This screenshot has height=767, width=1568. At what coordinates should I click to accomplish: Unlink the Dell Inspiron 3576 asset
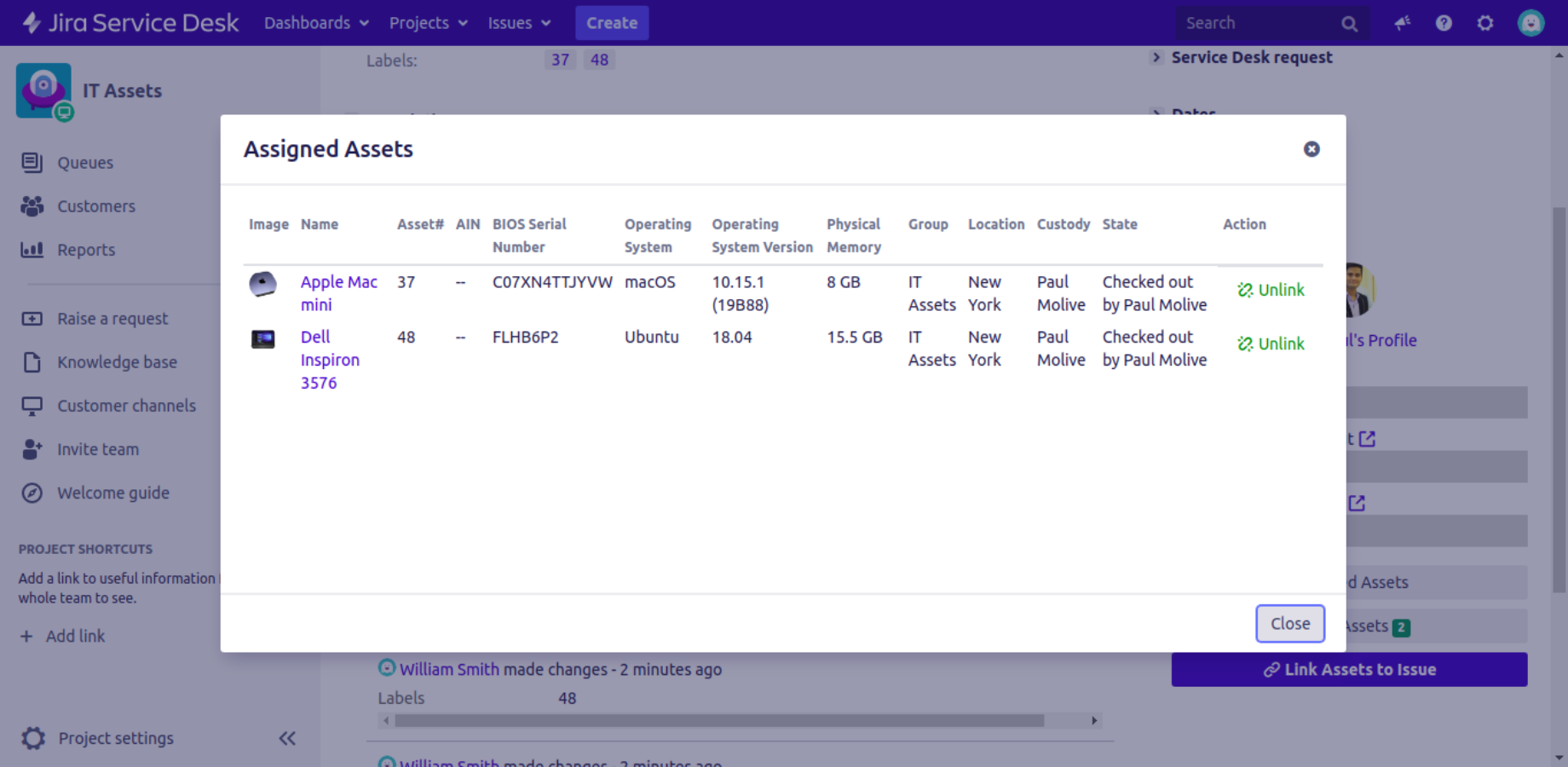tap(1271, 343)
